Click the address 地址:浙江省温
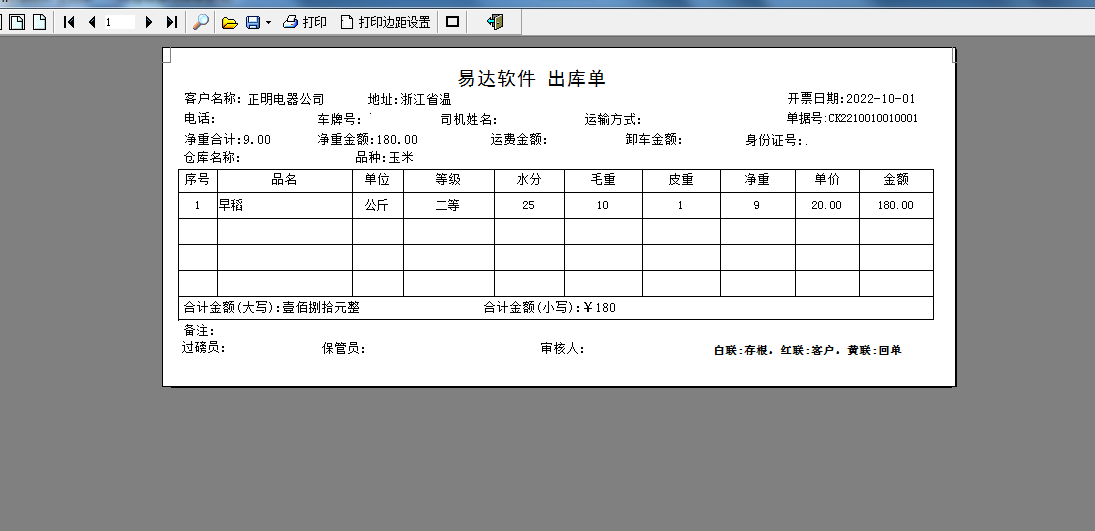This screenshot has height=531, width=1095. click(410, 99)
